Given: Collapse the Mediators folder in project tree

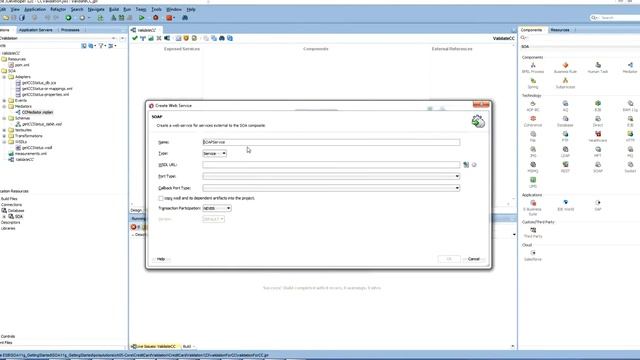Looking at the screenshot, I should click(x=4, y=106).
